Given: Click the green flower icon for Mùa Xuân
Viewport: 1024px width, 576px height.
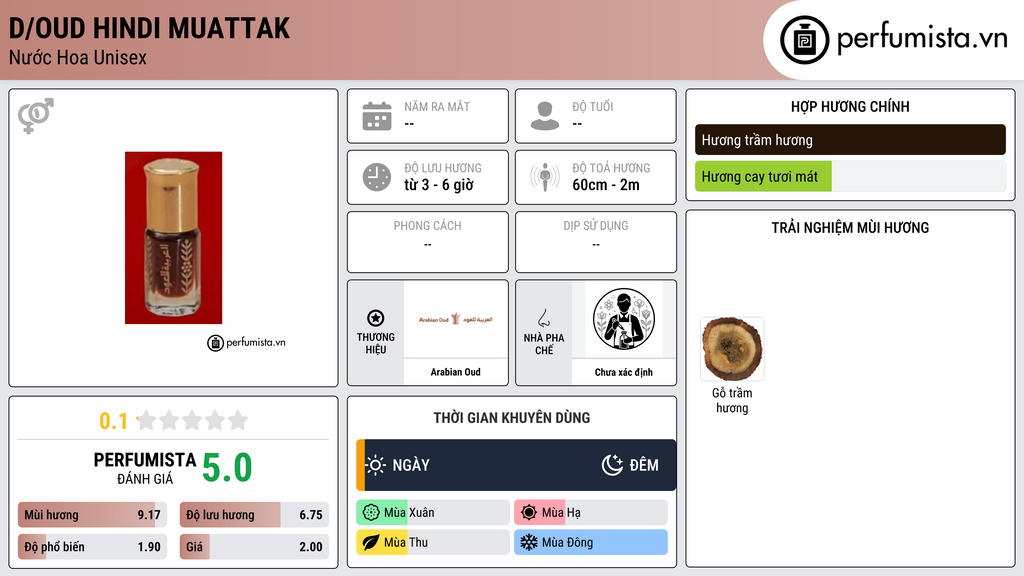Looking at the screenshot, I should click(x=371, y=513).
